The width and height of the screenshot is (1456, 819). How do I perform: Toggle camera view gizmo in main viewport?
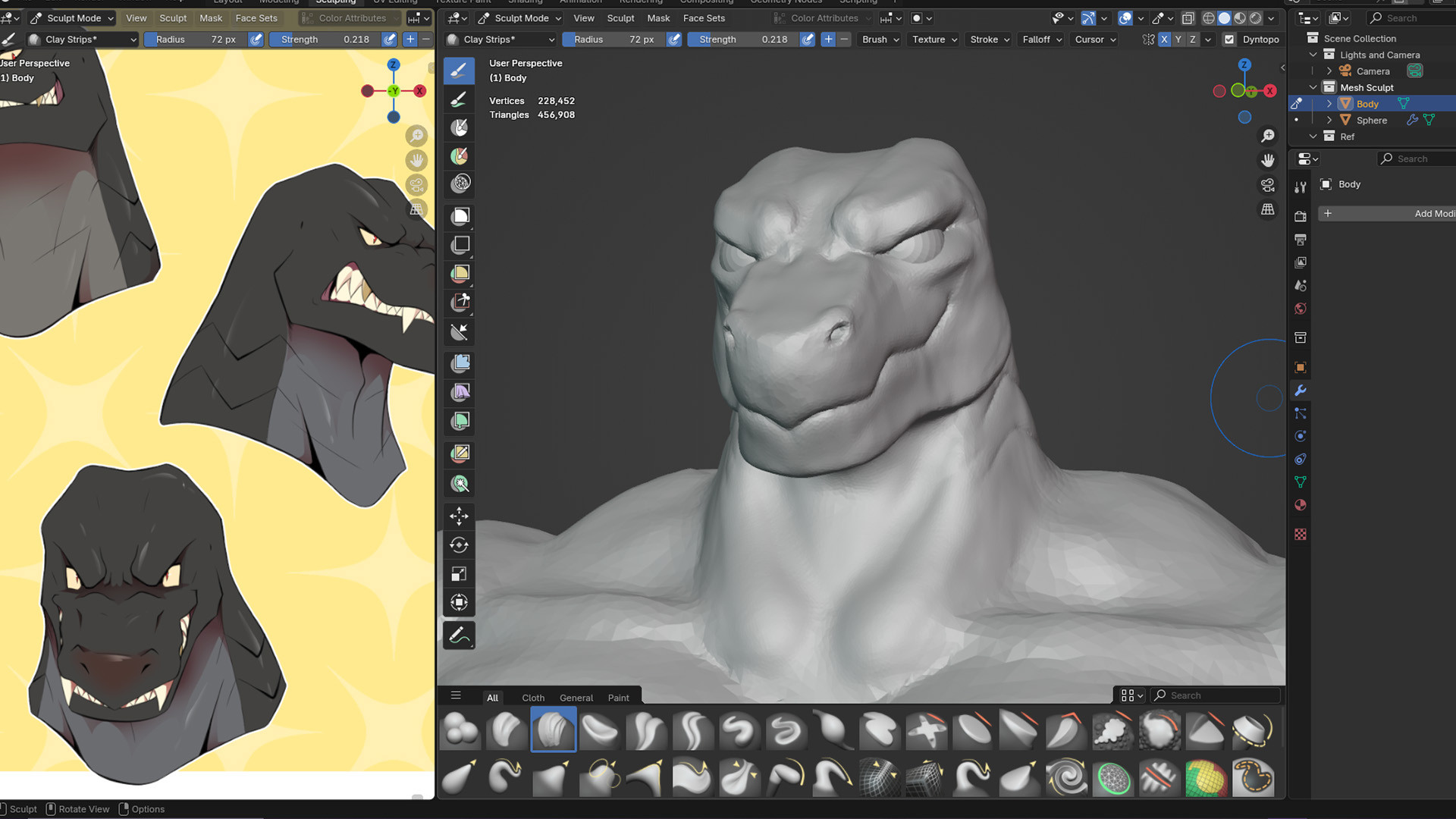tap(1267, 185)
